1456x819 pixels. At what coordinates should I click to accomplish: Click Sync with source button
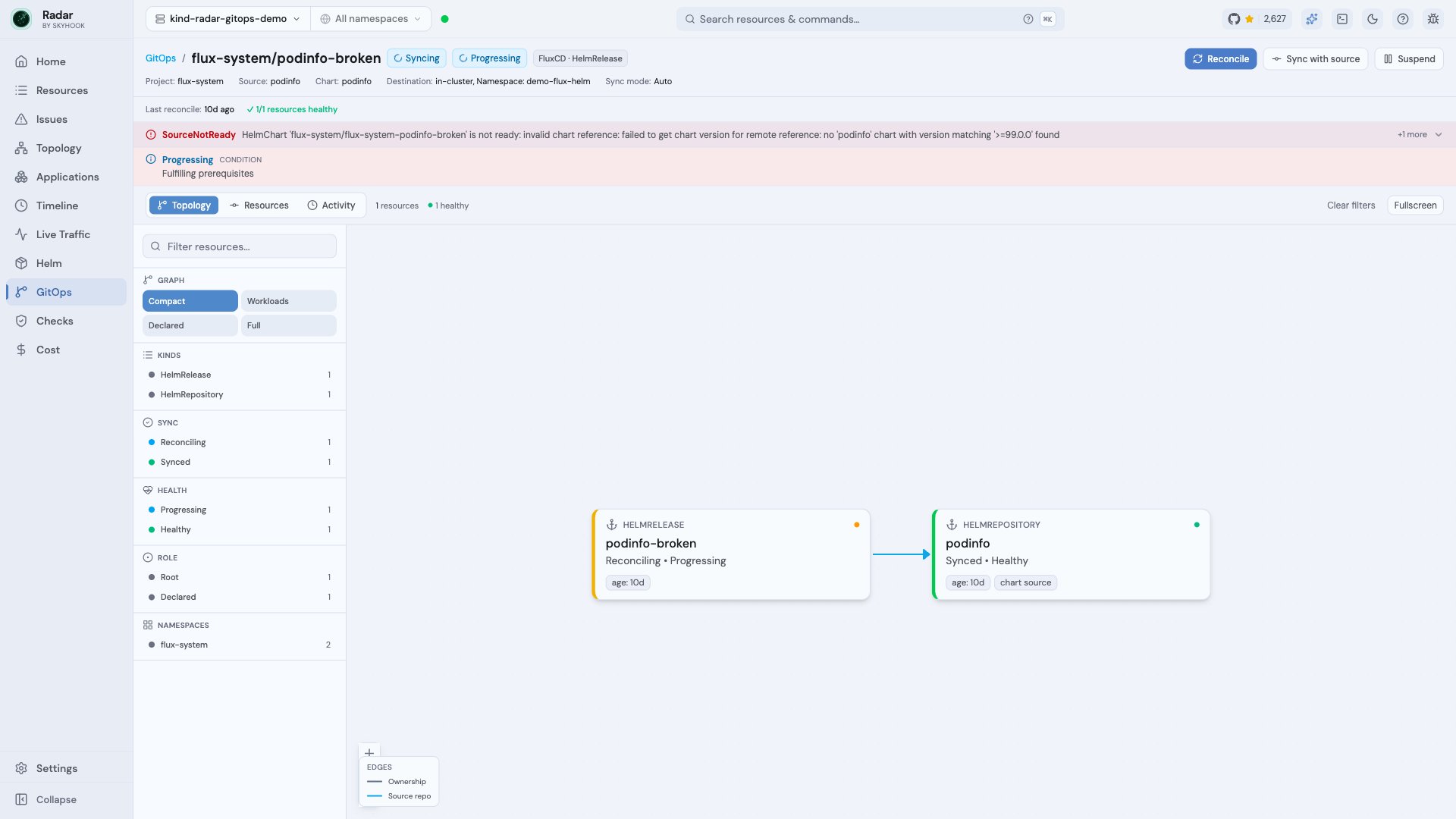(x=1315, y=59)
